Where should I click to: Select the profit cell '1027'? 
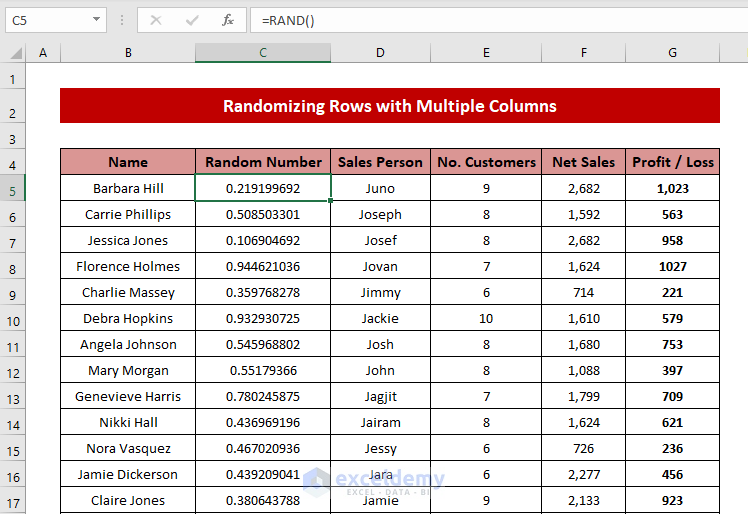coord(673,266)
